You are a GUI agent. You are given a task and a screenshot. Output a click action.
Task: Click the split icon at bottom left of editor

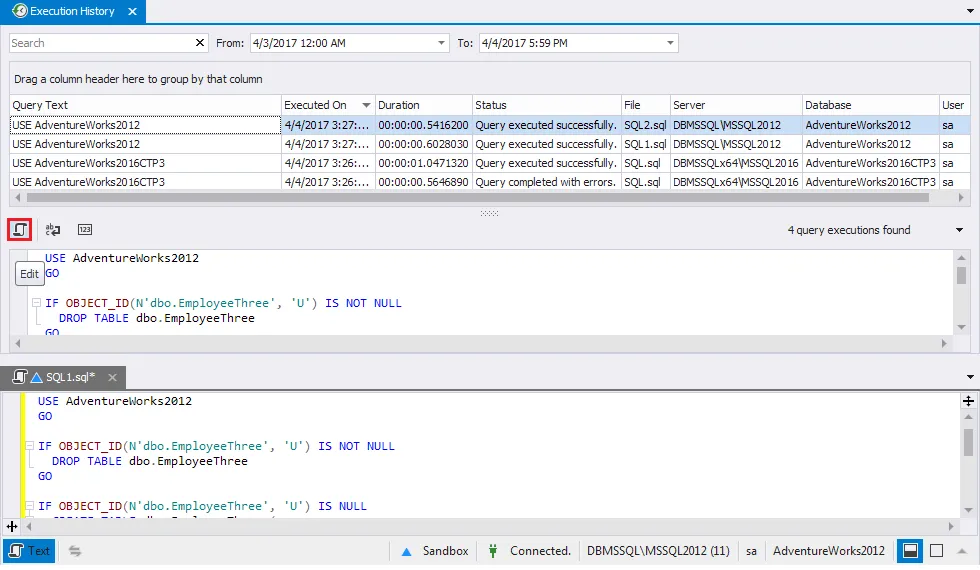(x=12, y=526)
